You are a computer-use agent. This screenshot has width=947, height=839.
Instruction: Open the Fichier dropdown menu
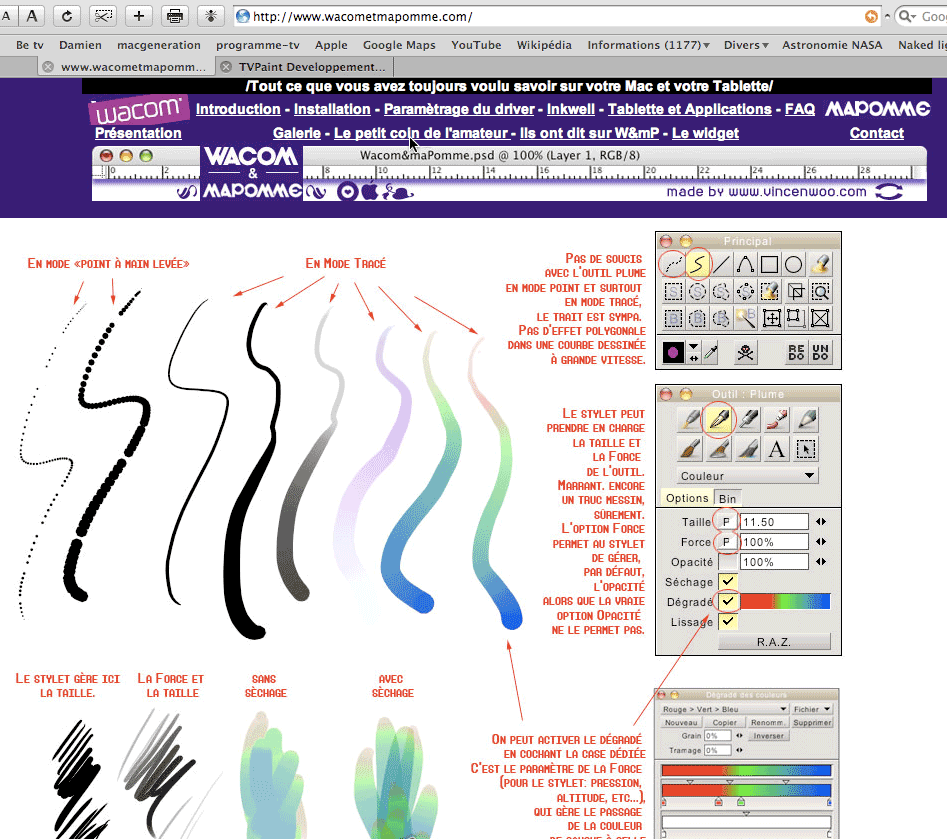pos(812,709)
